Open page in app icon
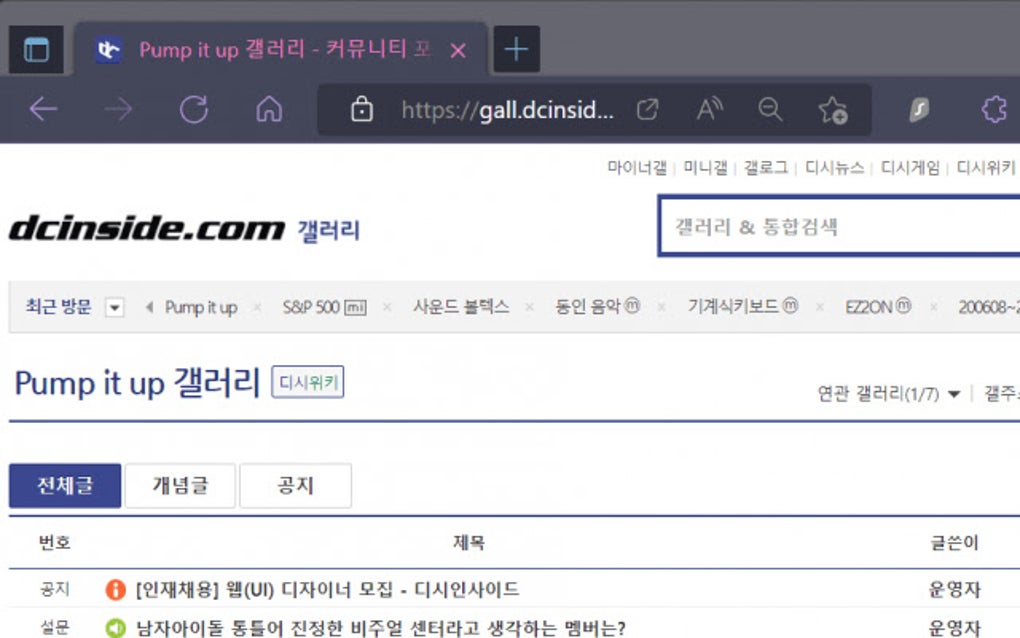1020x638 pixels. [x=647, y=109]
